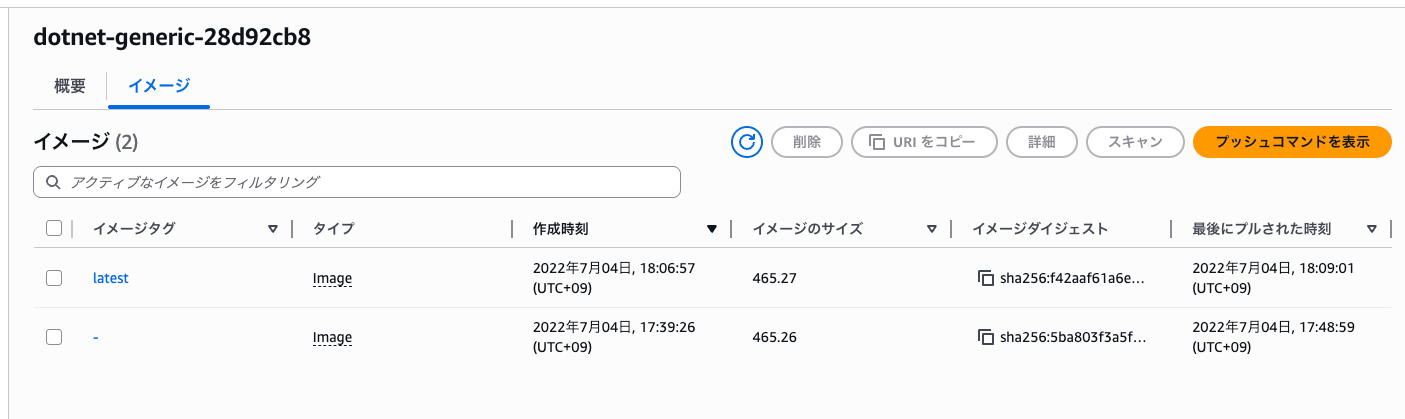Open the latest image tag link

pyautogui.click(x=110, y=278)
